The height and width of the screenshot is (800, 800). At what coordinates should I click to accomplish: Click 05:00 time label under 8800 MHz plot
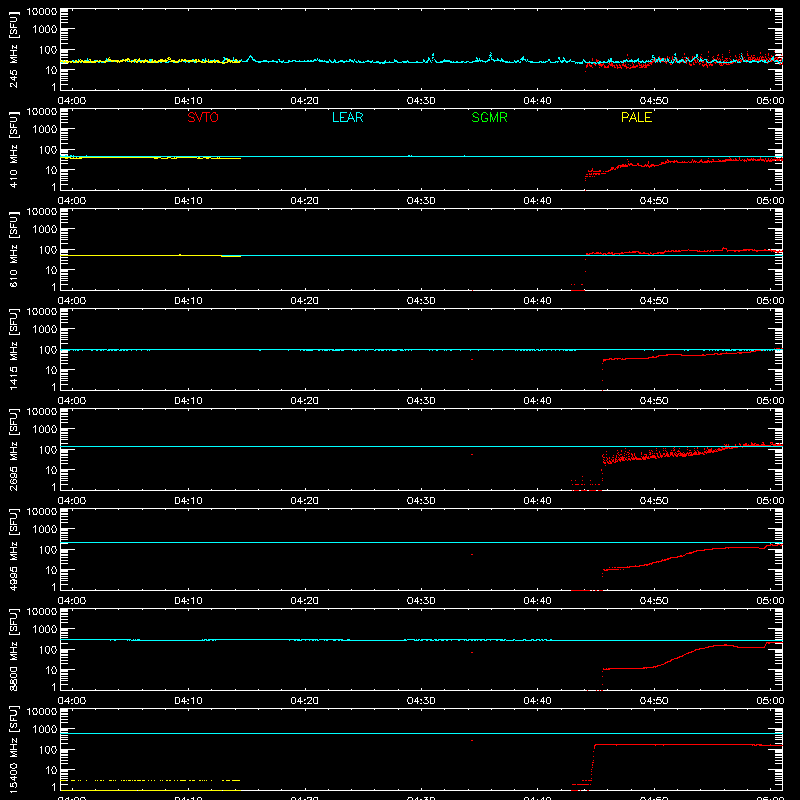[770, 701]
